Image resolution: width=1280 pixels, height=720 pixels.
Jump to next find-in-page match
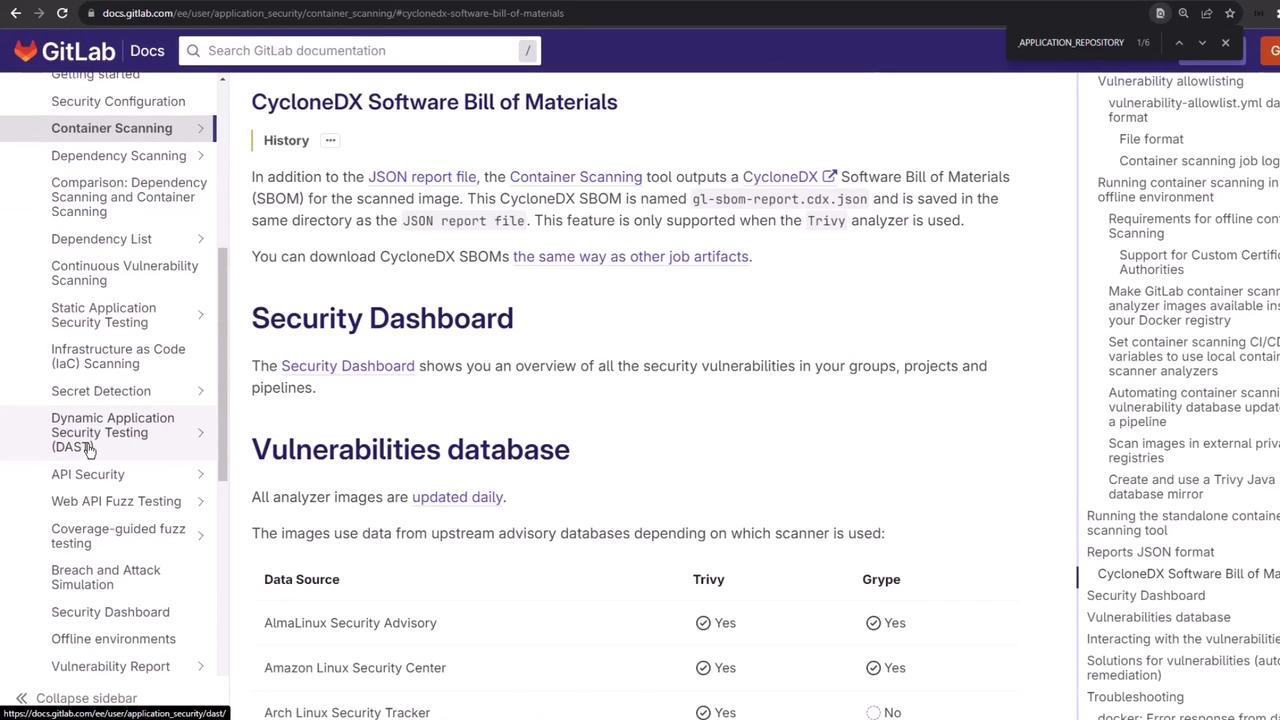click(1202, 43)
